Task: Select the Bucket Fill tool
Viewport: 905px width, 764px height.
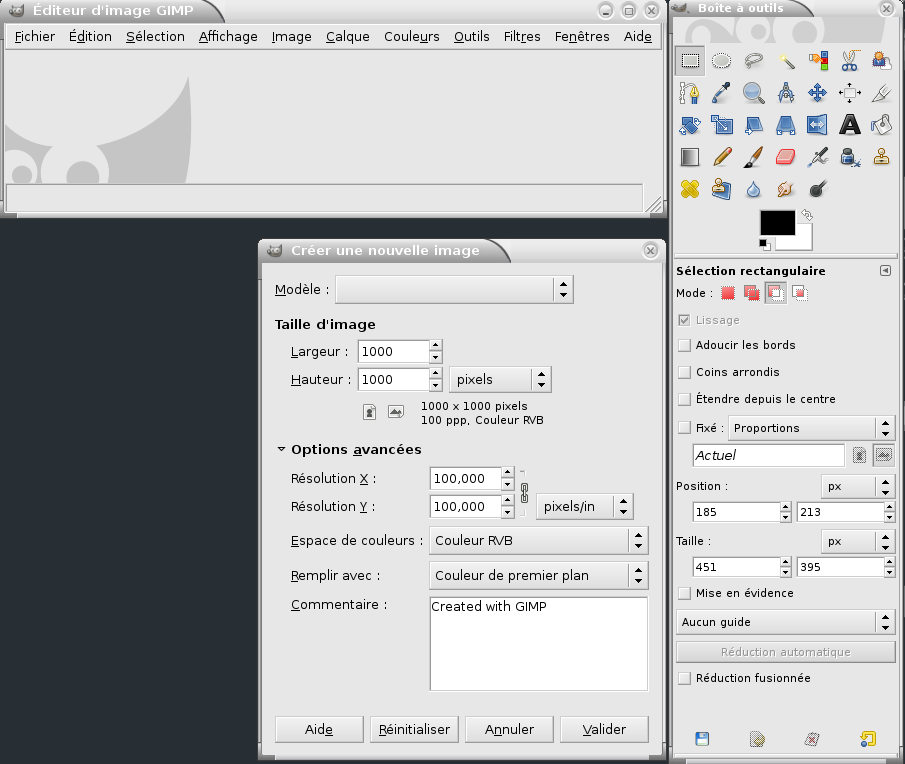Action: [x=881, y=125]
